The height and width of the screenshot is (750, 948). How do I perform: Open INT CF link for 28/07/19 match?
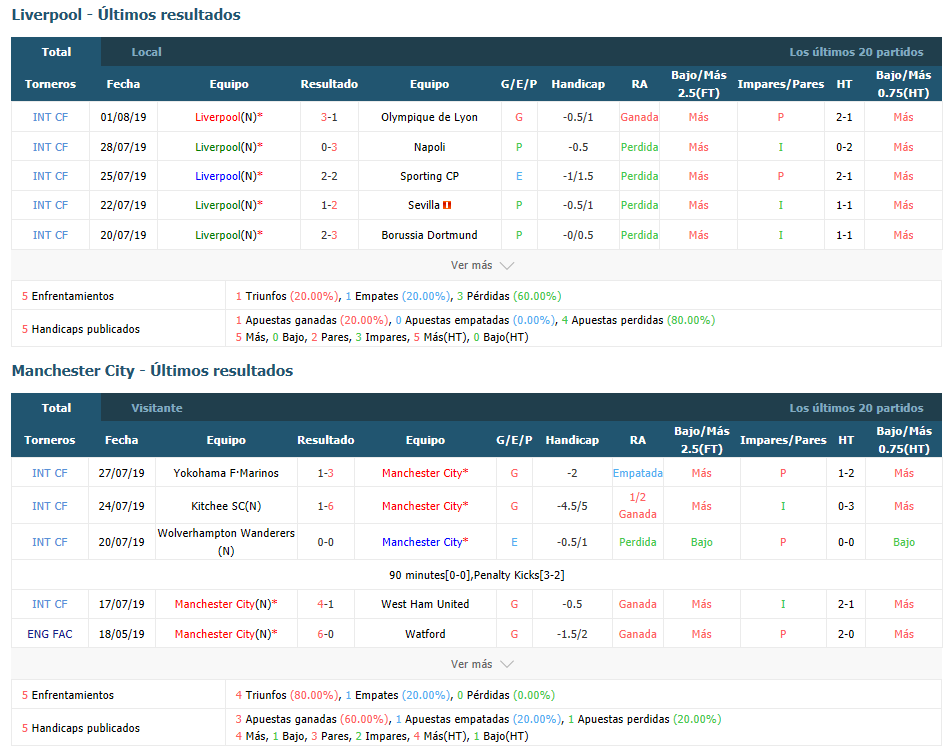[50, 147]
